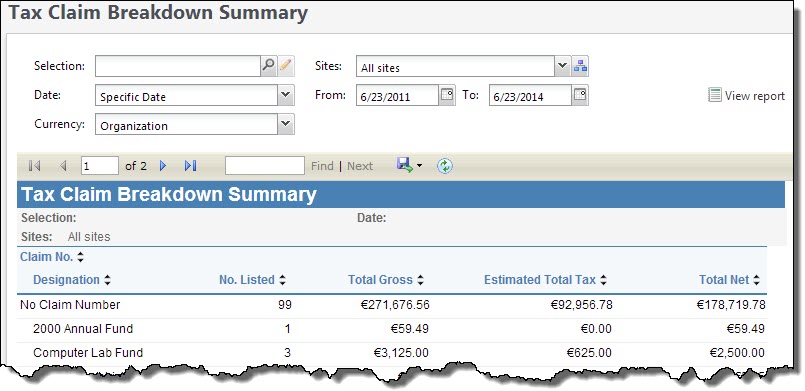Sort by No. Listed column arrows
This screenshot has width=805, height=391.
tap(282, 280)
